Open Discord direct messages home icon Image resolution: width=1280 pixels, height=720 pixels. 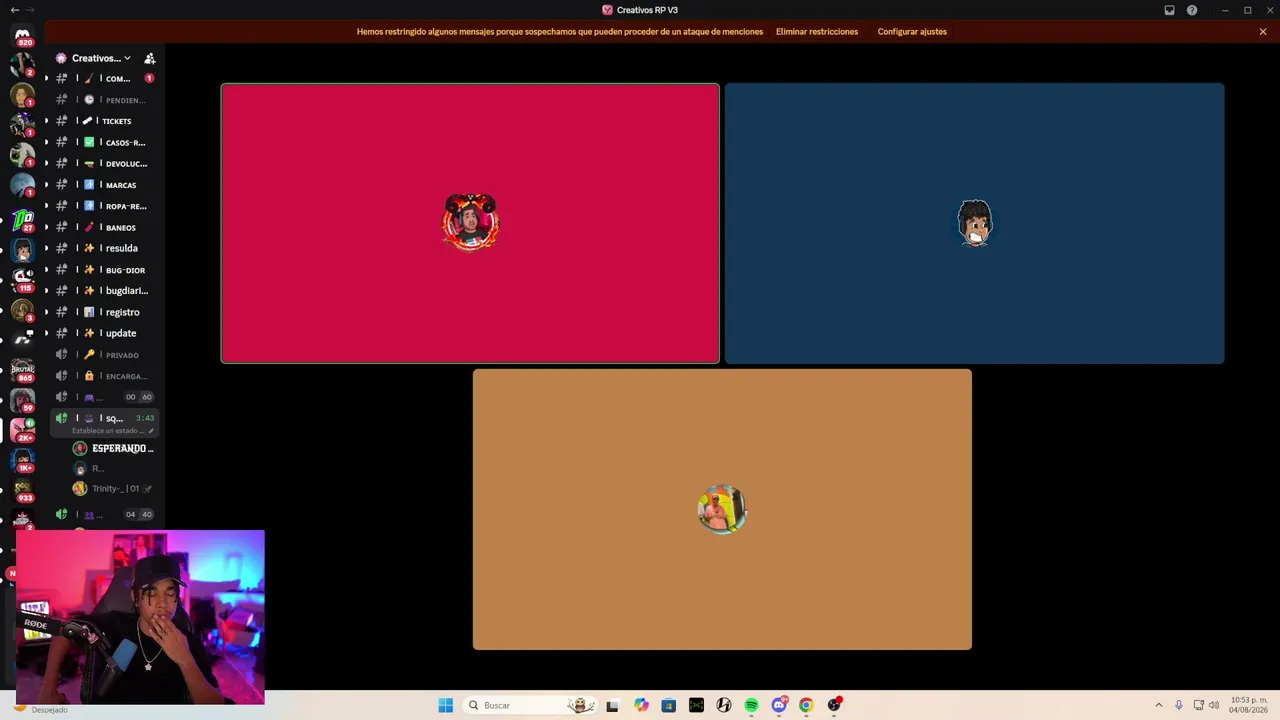pos(22,35)
